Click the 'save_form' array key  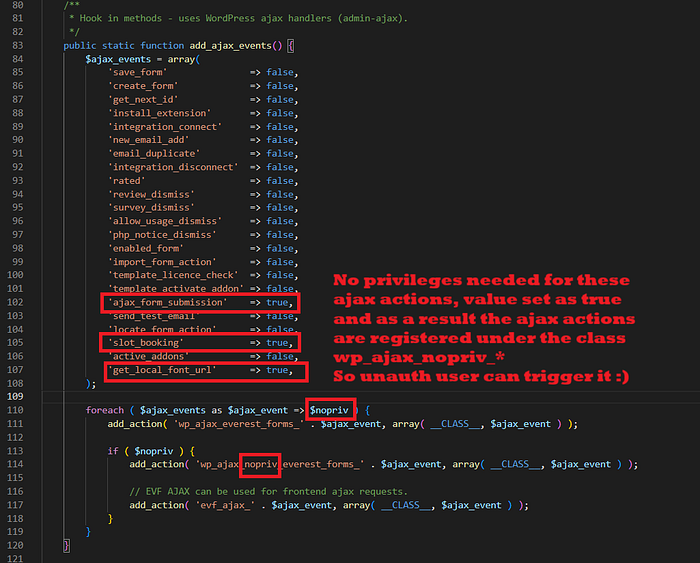tap(138, 72)
